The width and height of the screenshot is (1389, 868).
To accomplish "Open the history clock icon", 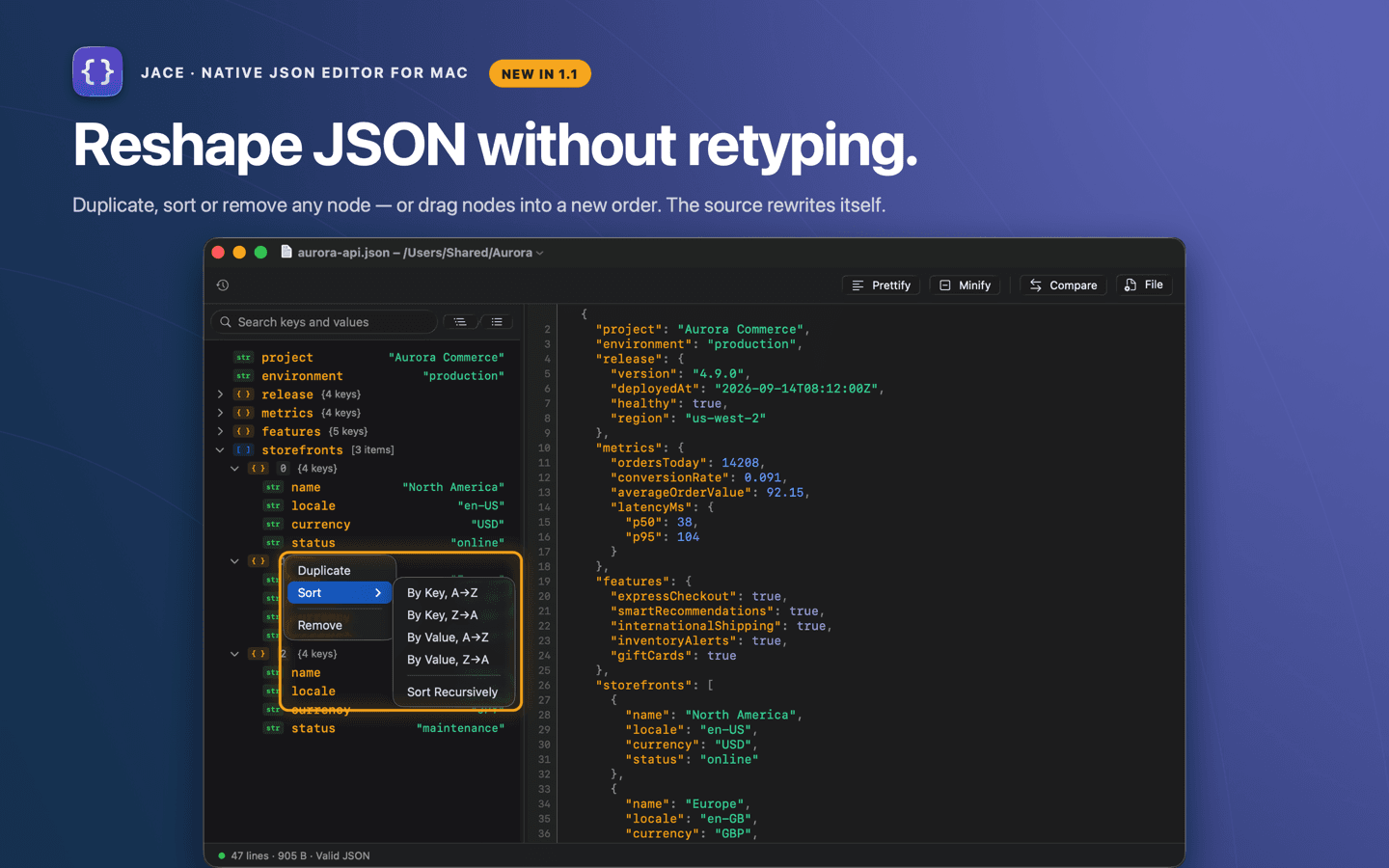I will [223, 285].
